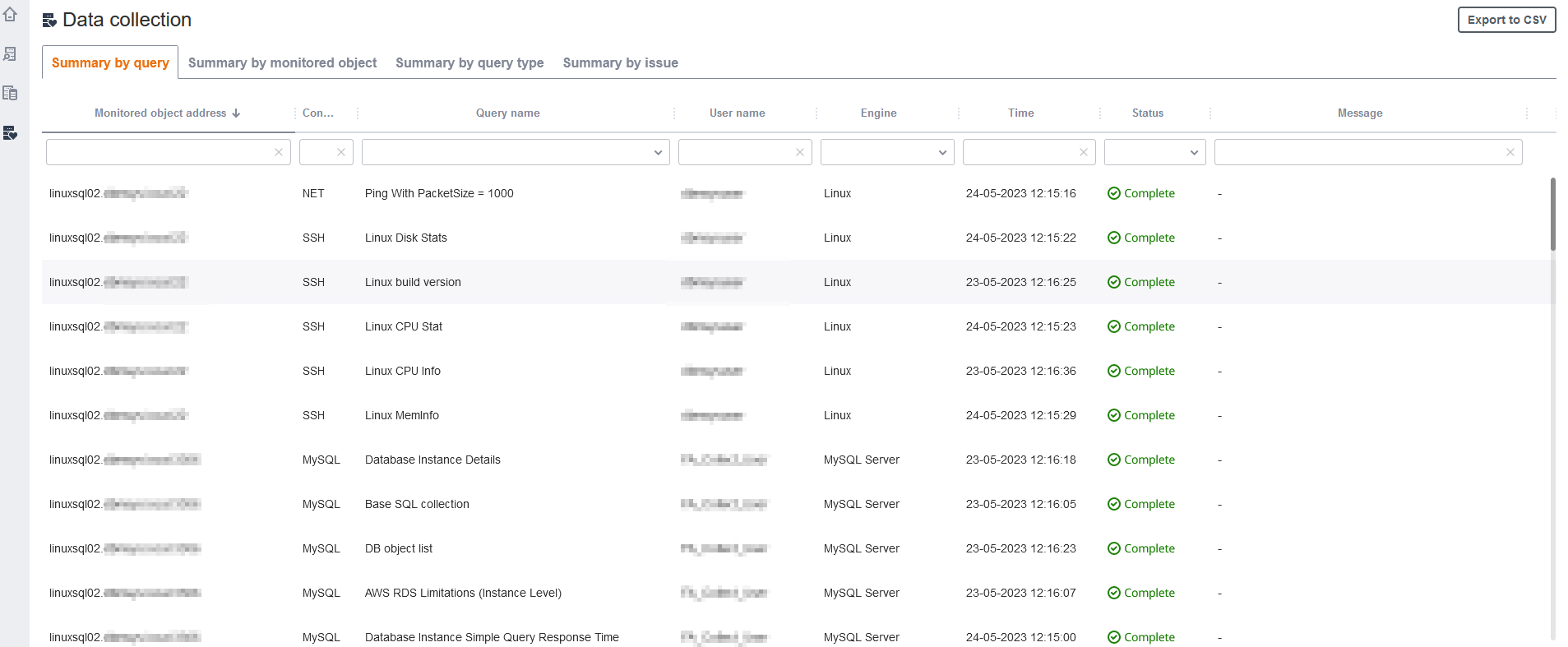Export the table to CSV
This screenshot has height=647, width=1568.
[1506, 20]
